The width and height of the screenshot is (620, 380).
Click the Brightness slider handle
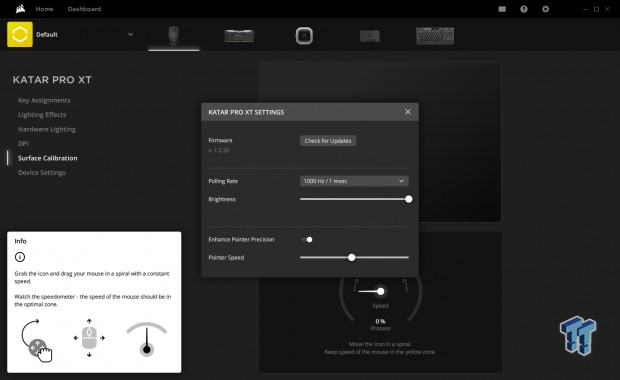coord(408,199)
